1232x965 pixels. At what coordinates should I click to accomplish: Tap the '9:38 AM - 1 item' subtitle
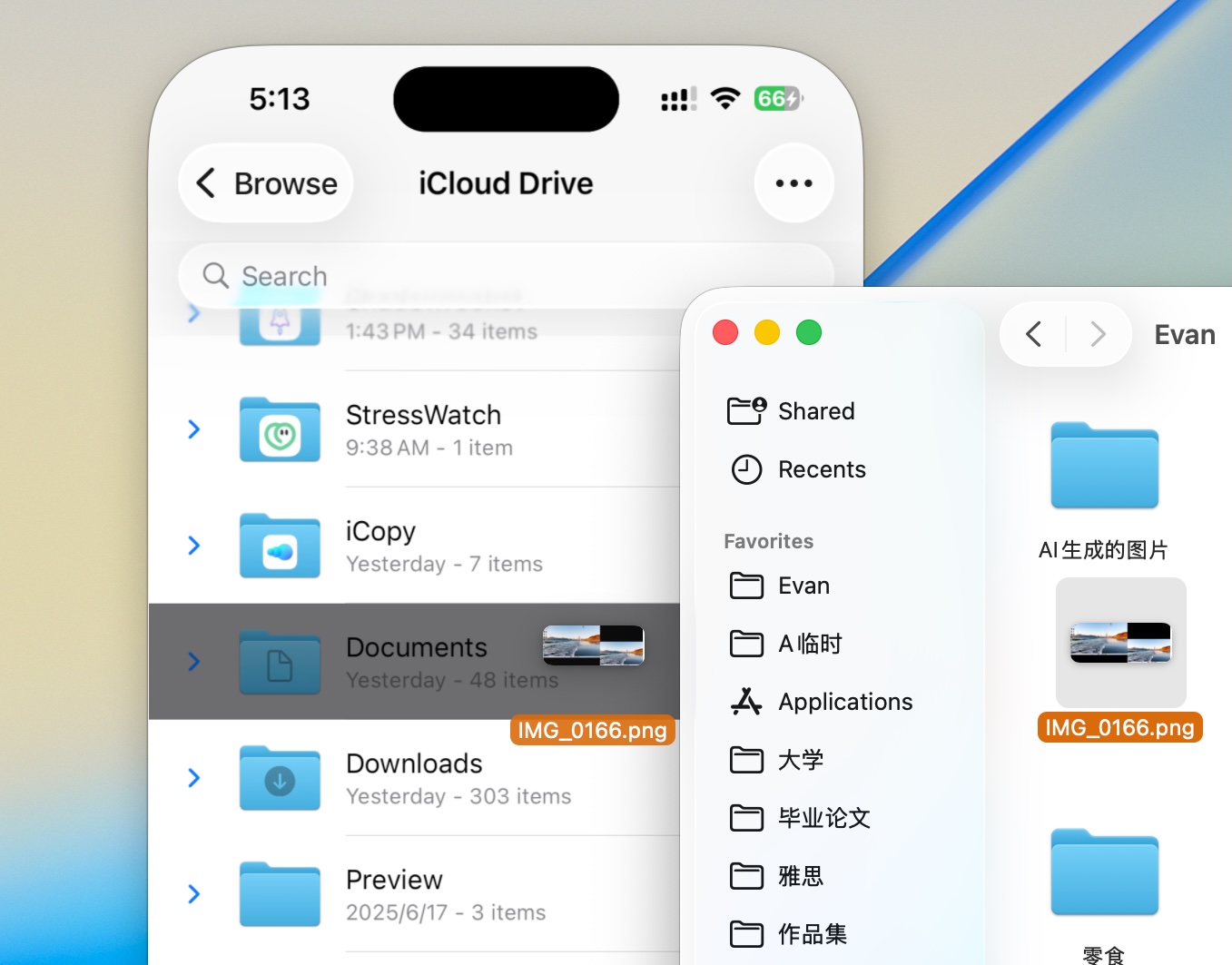pyautogui.click(x=429, y=448)
